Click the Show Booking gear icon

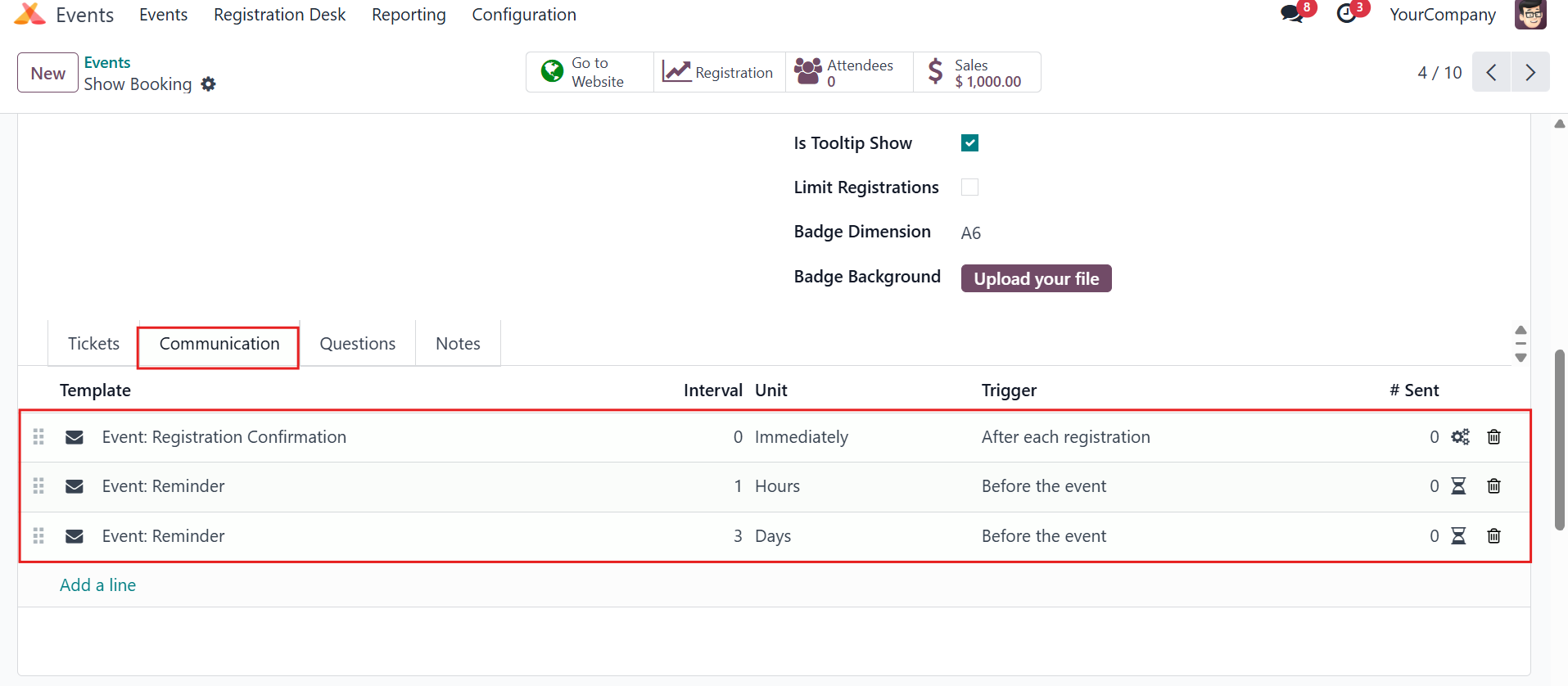(x=209, y=84)
